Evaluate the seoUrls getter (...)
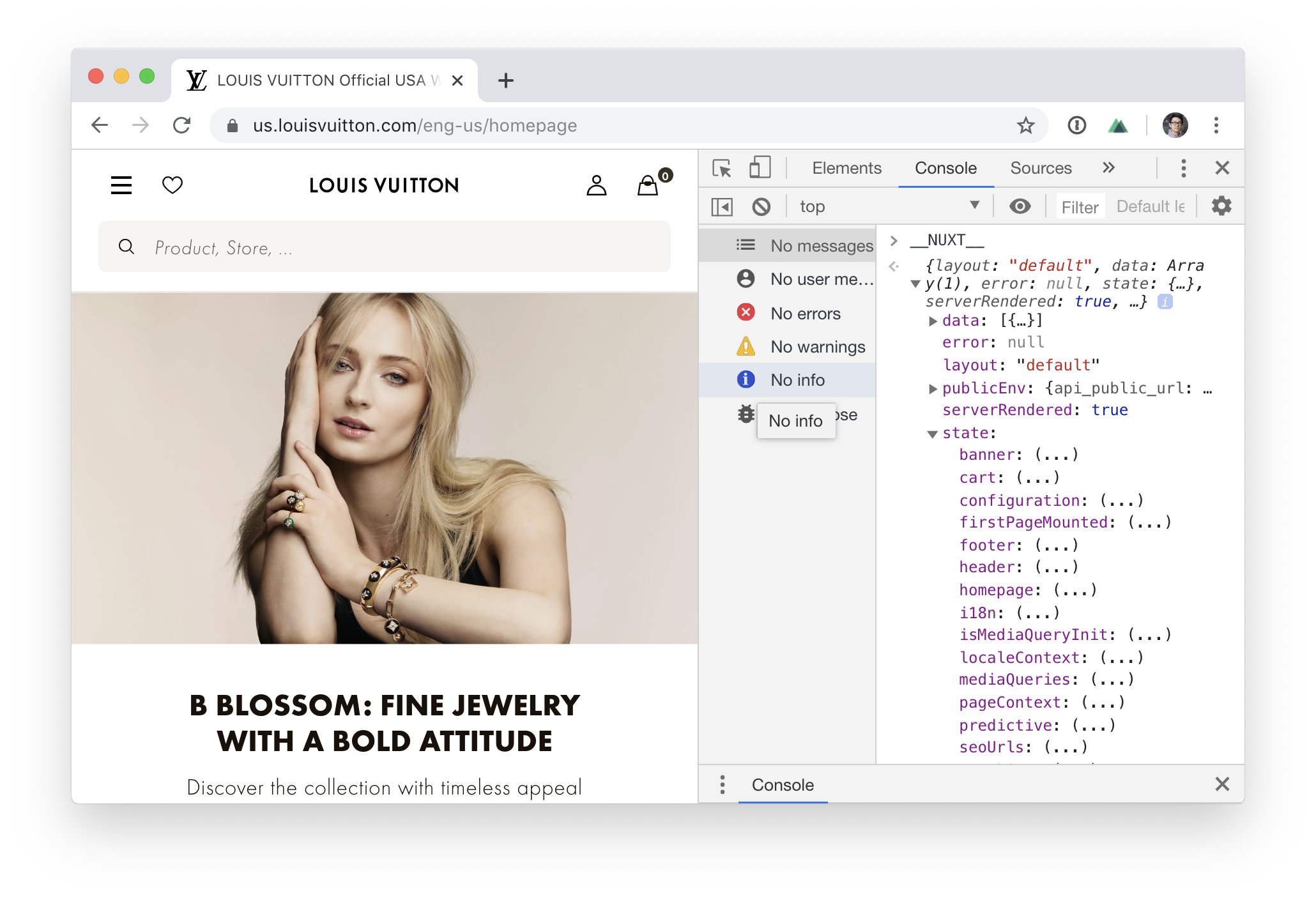1316x898 pixels. click(1066, 747)
